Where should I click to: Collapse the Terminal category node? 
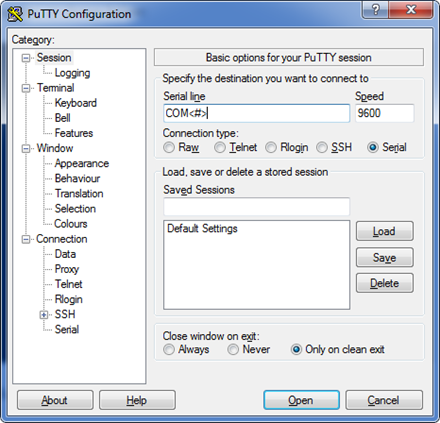26,88
